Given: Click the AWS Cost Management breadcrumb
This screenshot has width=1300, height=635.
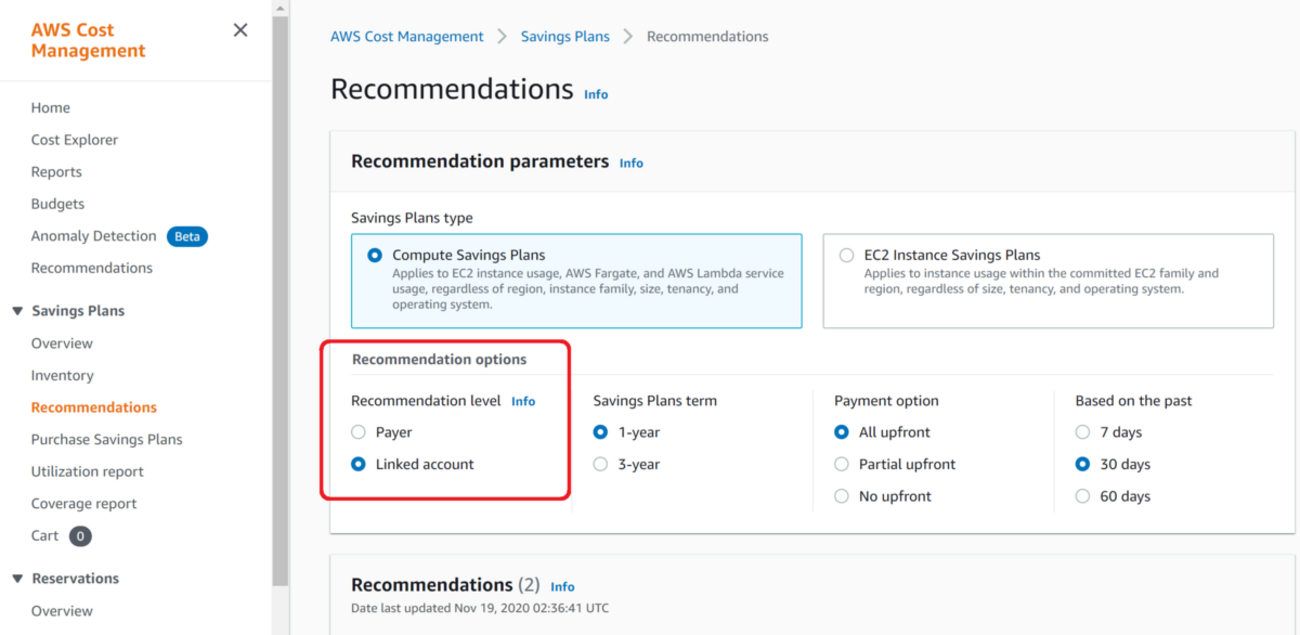Looking at the screenshot, I should click(407, 36).
